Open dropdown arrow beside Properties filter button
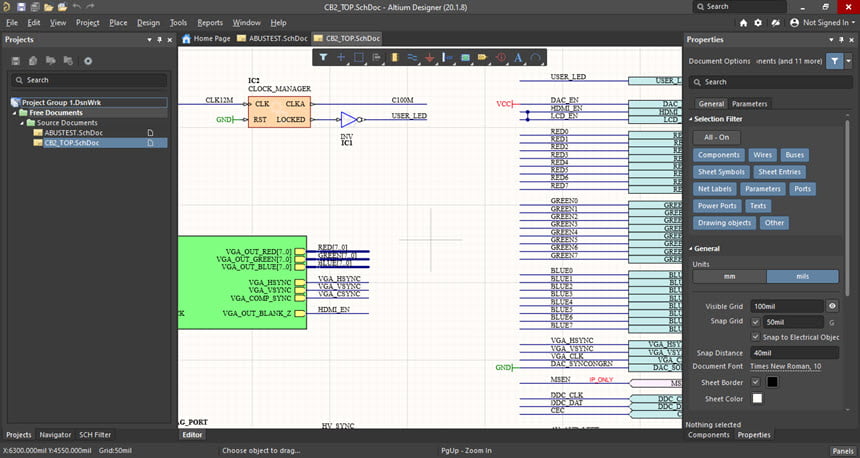Screen dimensions: 860x458 click(x=848, y=61)
